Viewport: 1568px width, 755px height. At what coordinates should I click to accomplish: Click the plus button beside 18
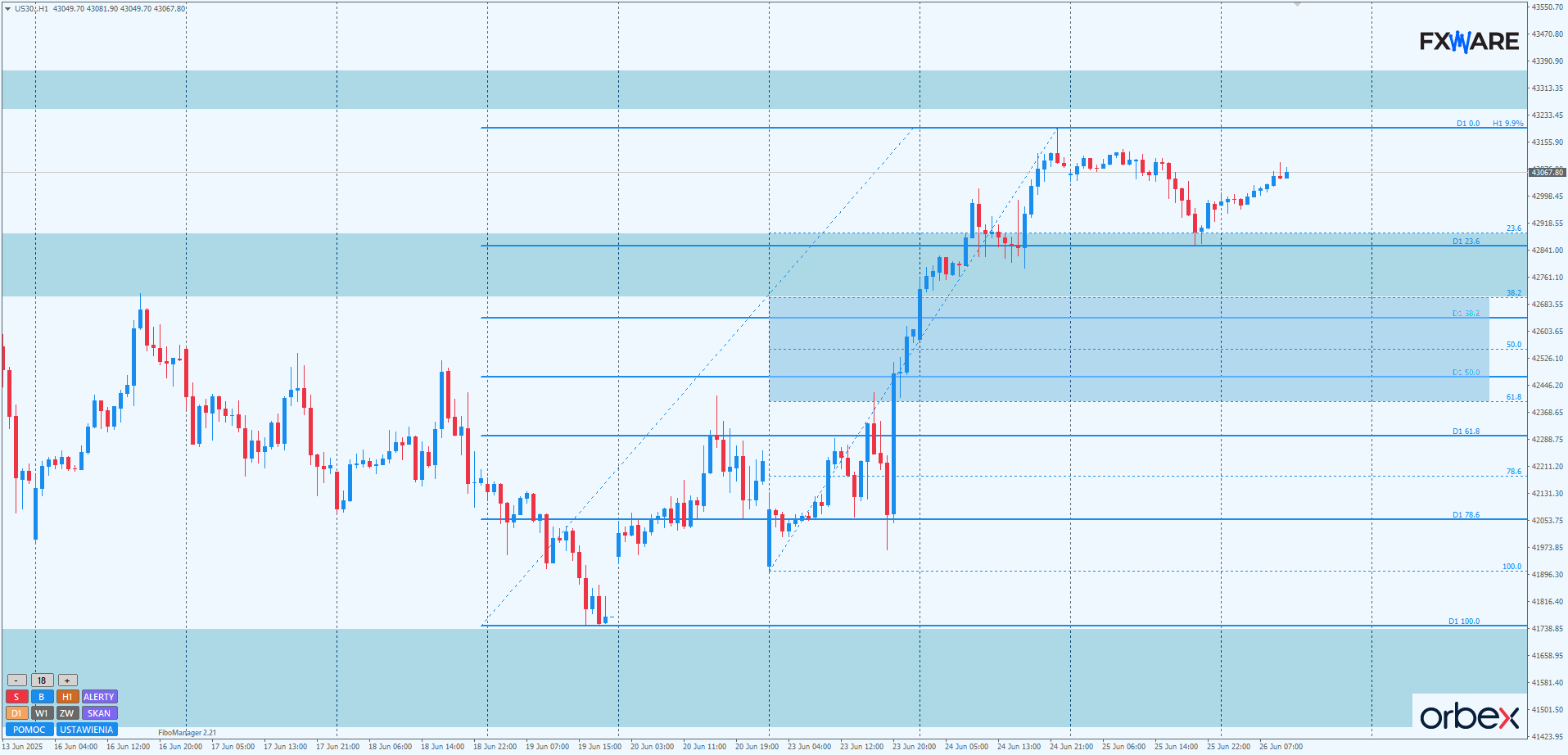click(67, 680)
